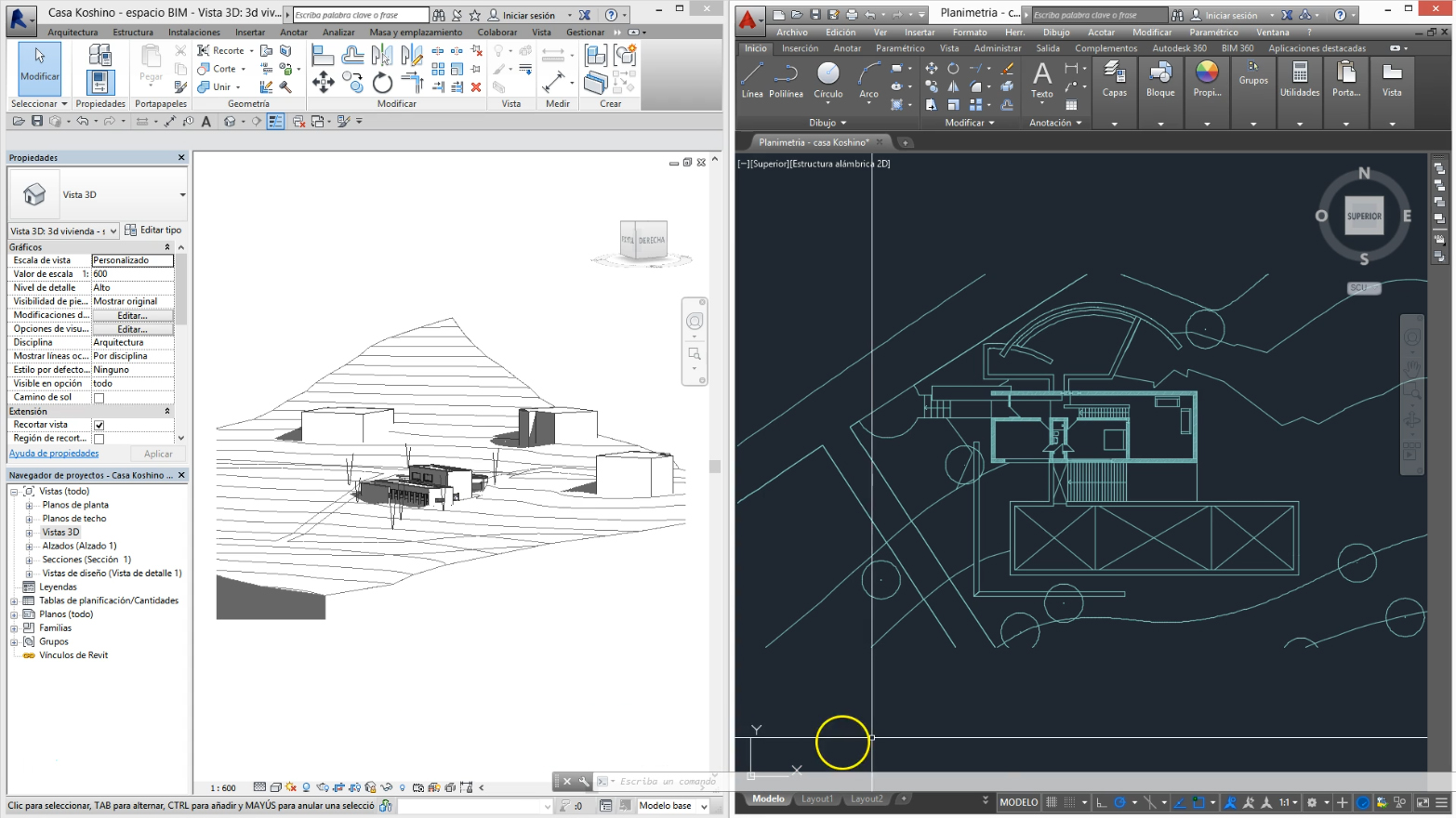Open the Masa y emplazamiento ribbon tab
The image size is (1456, 818).
tap(415, 33)
